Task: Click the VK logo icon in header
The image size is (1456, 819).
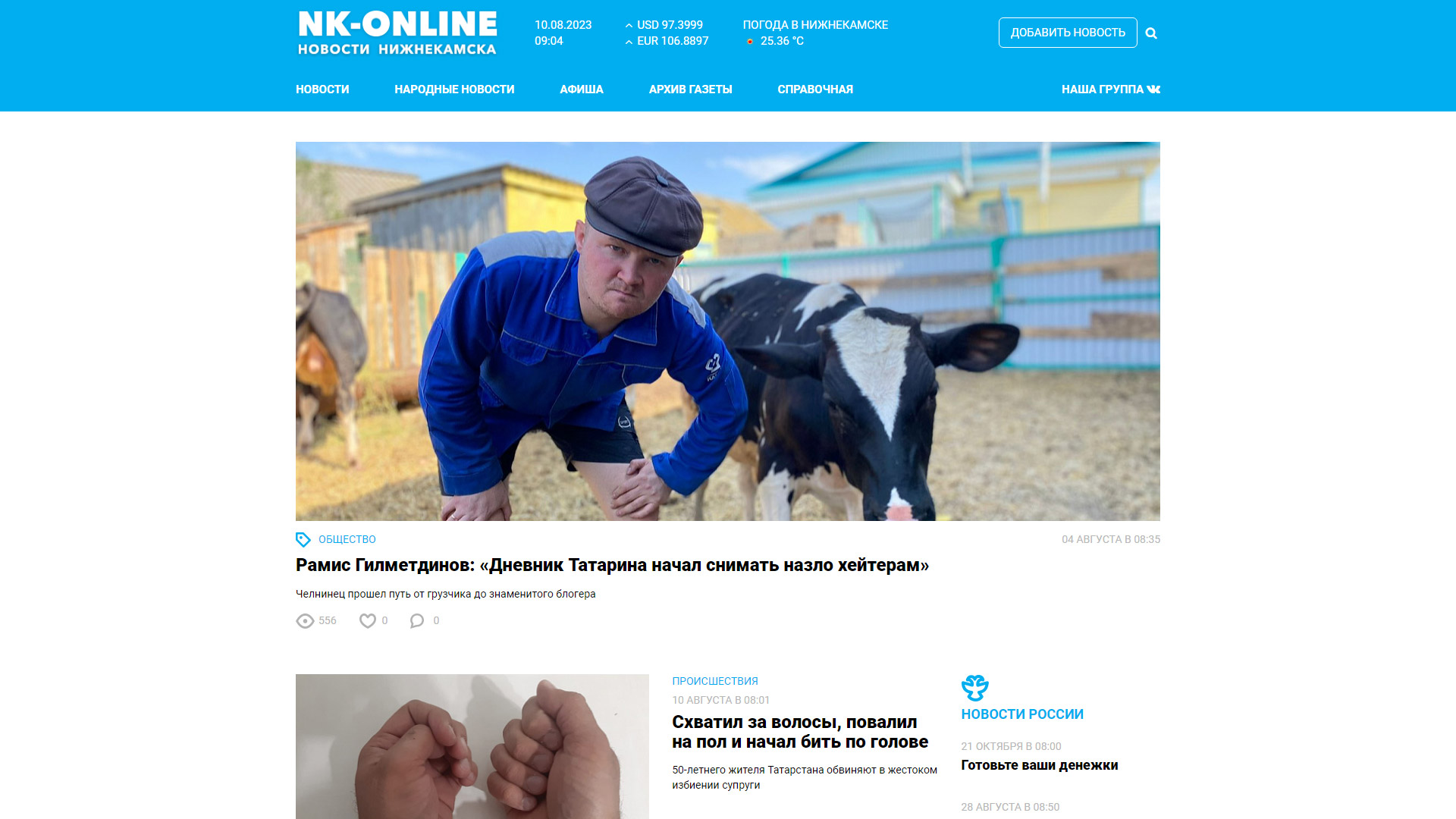Action: click(x=1153, y=89)
